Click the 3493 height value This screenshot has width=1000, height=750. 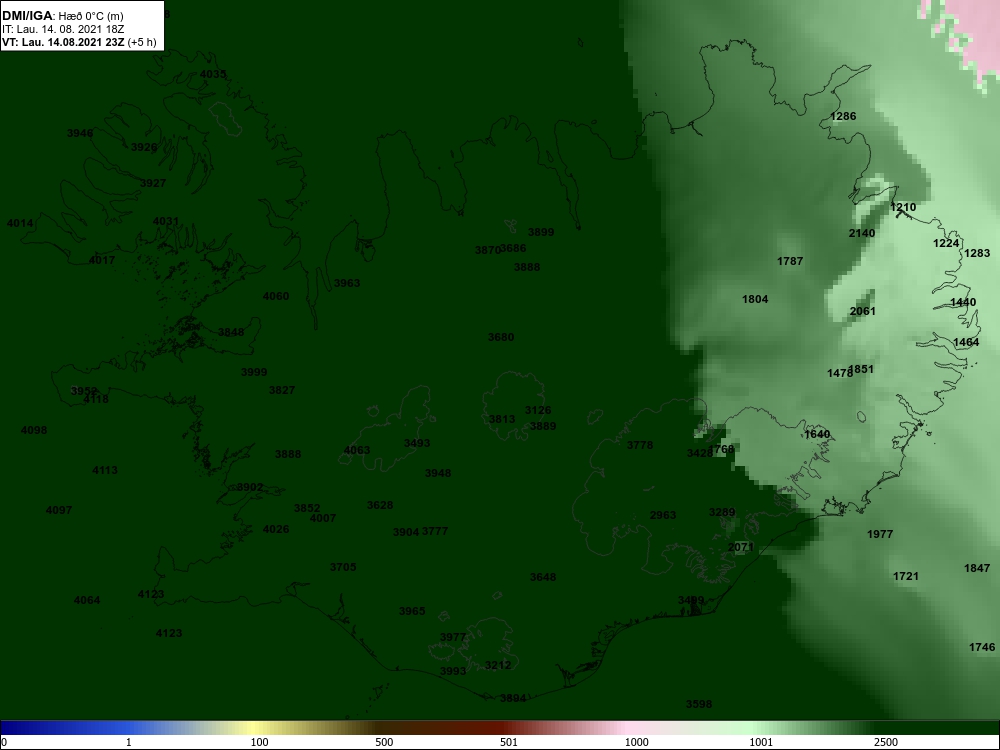(417, 443)
